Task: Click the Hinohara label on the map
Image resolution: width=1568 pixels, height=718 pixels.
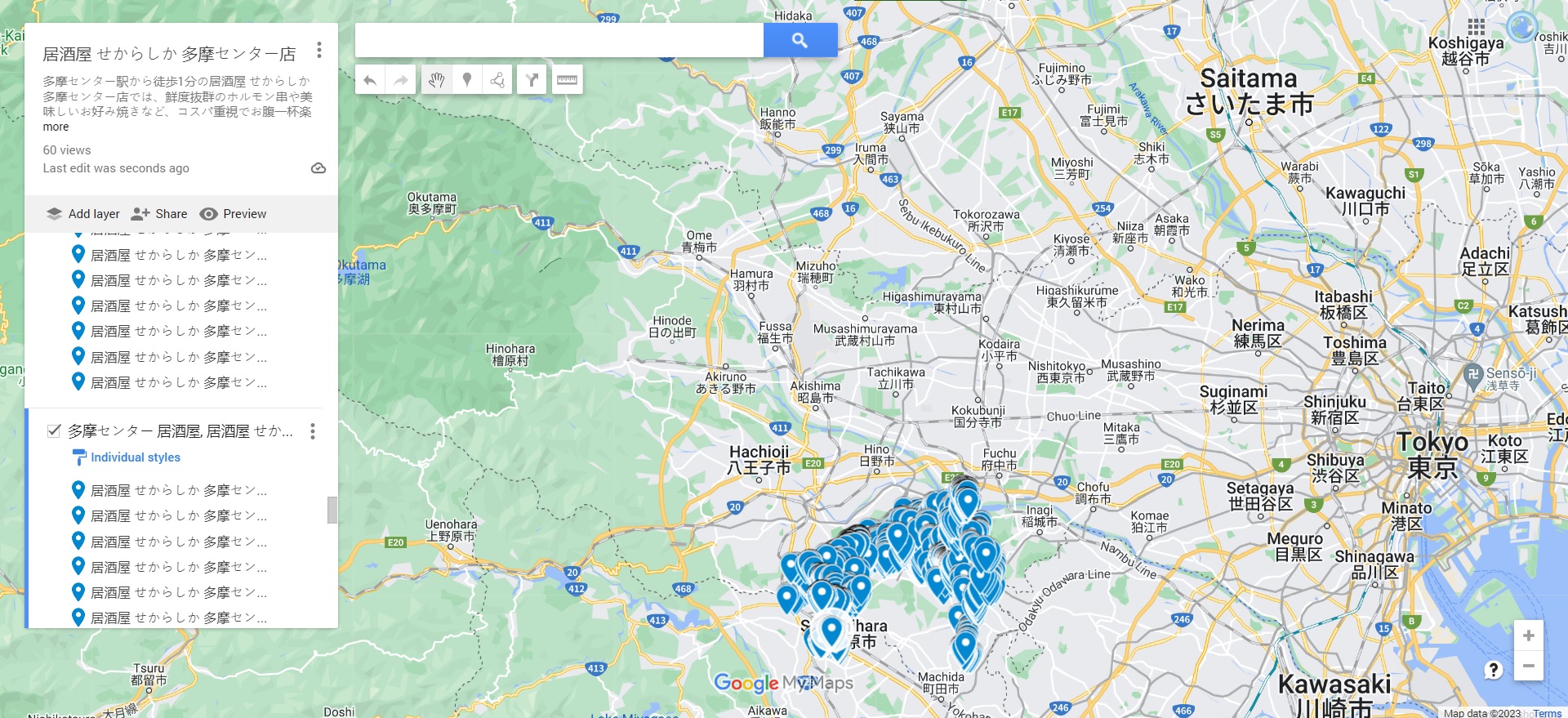Action: point(510,355)
